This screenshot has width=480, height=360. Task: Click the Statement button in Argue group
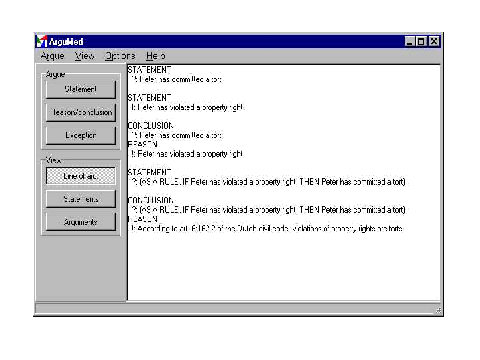81,89
